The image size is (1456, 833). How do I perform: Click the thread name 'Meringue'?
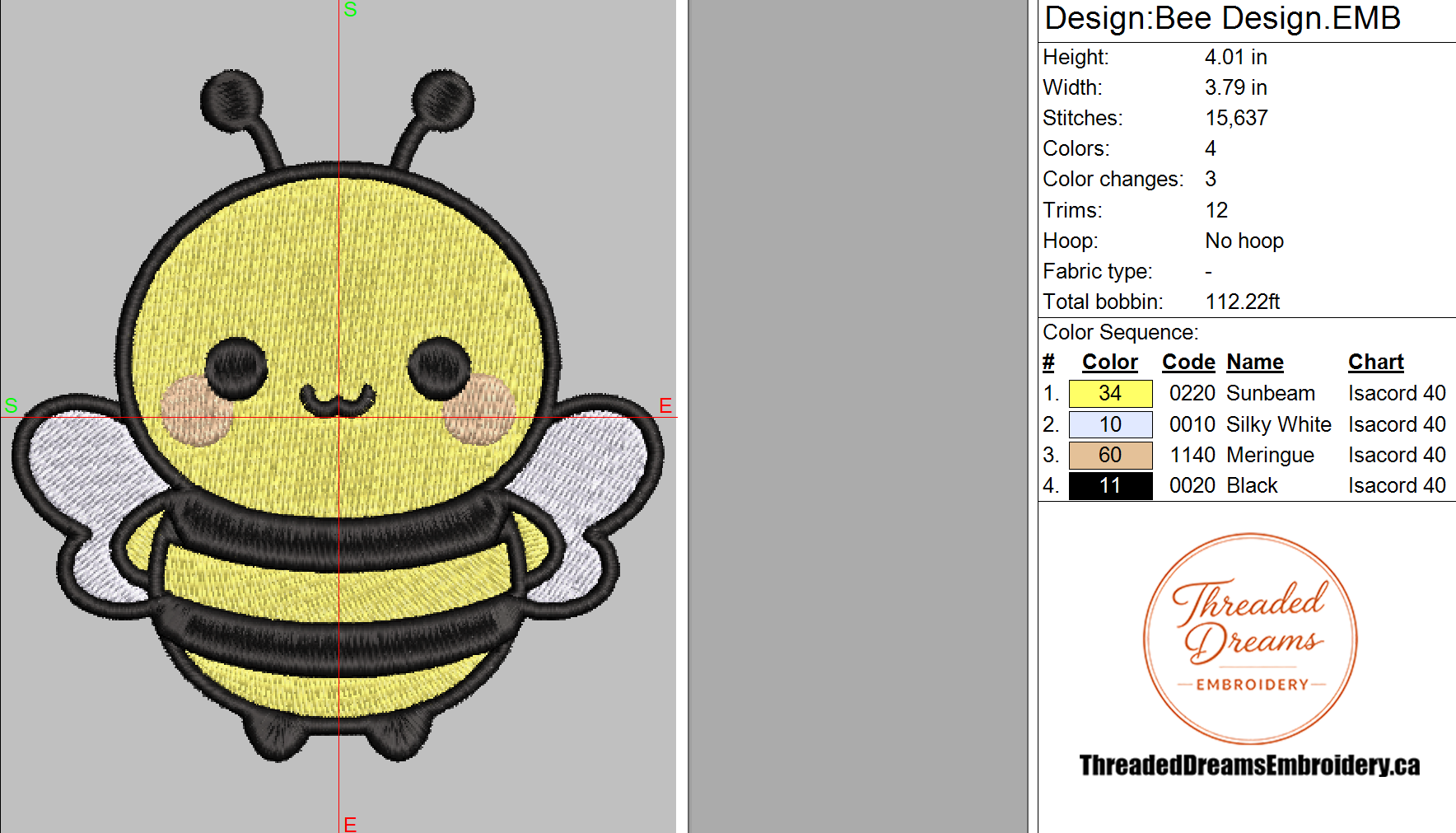[1270, 455]
